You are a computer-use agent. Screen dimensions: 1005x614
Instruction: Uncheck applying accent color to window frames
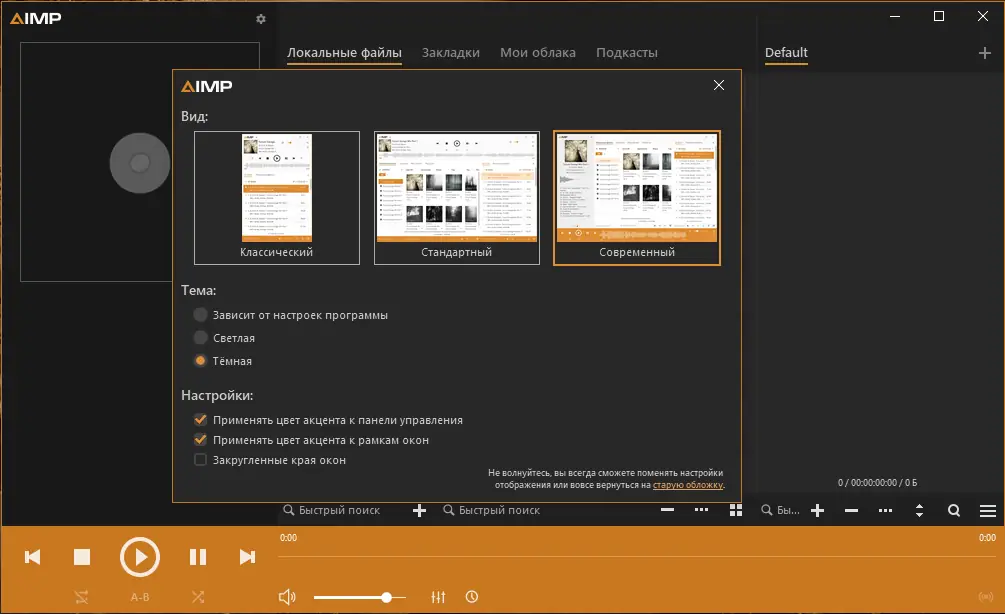click(x=200, y=439)
